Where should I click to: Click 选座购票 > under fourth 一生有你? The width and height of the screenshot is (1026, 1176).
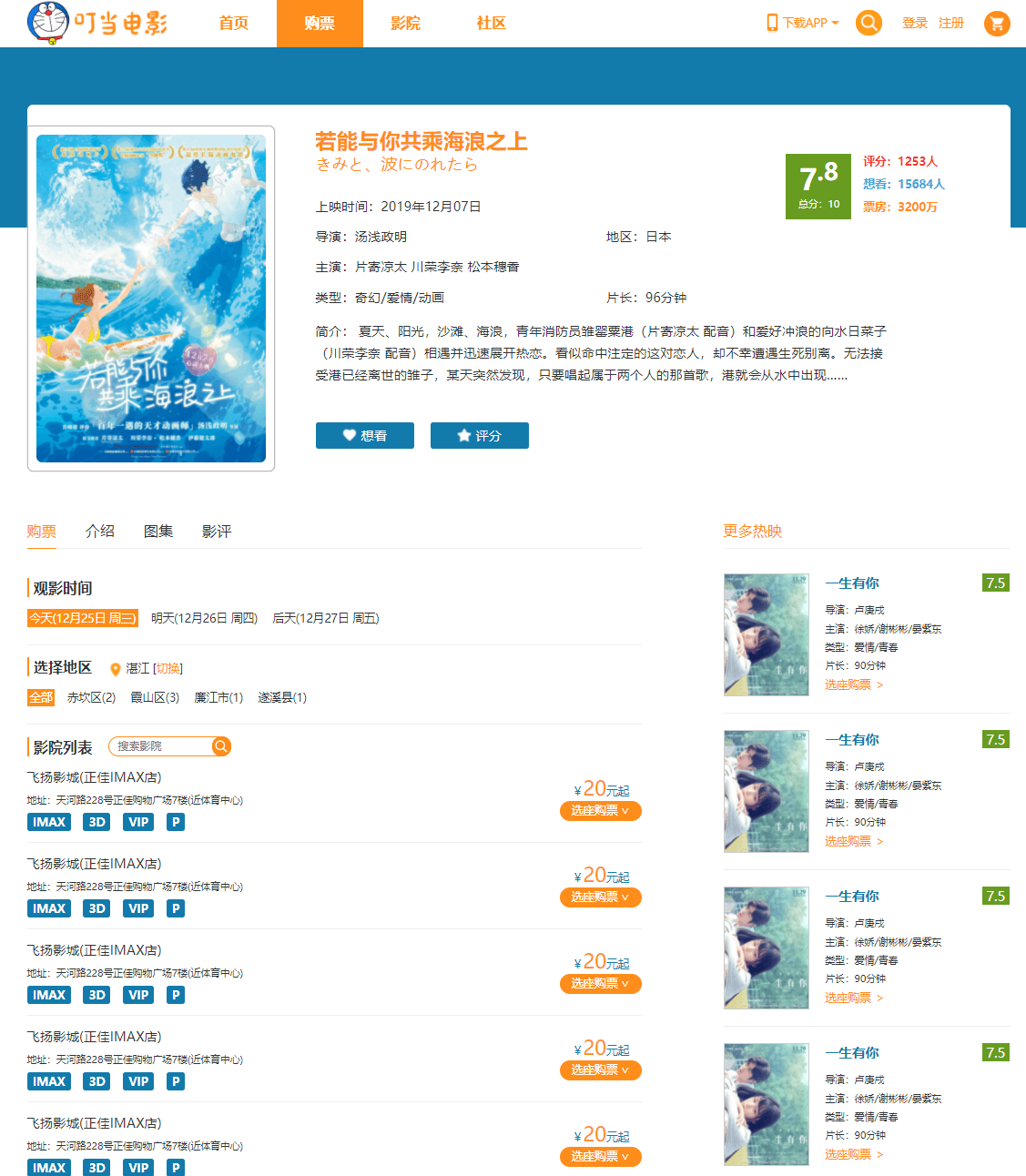tap(854, 1154)
